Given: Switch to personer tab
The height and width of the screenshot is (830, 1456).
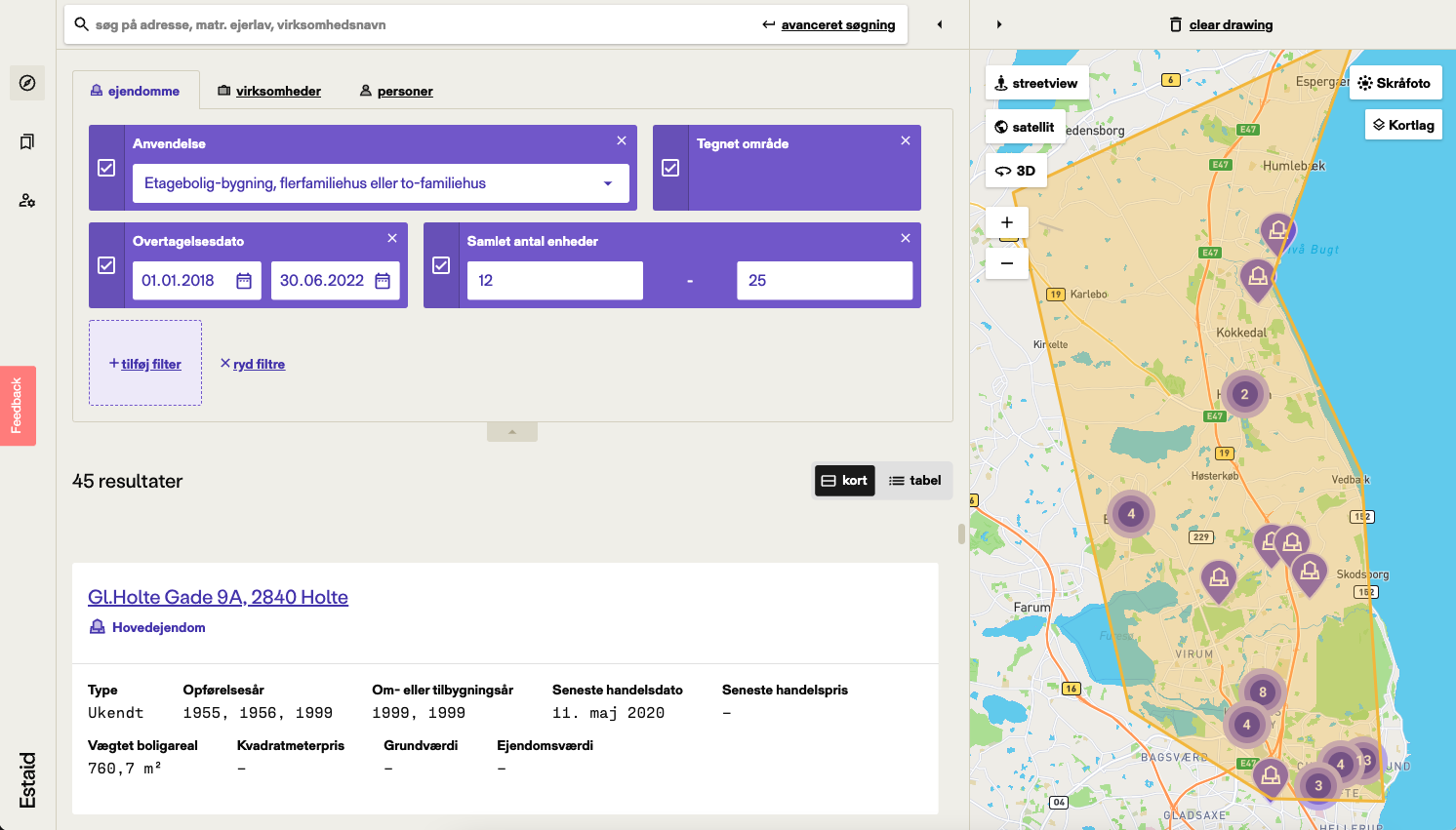Looking at the screenshot, I should (396, 91).
